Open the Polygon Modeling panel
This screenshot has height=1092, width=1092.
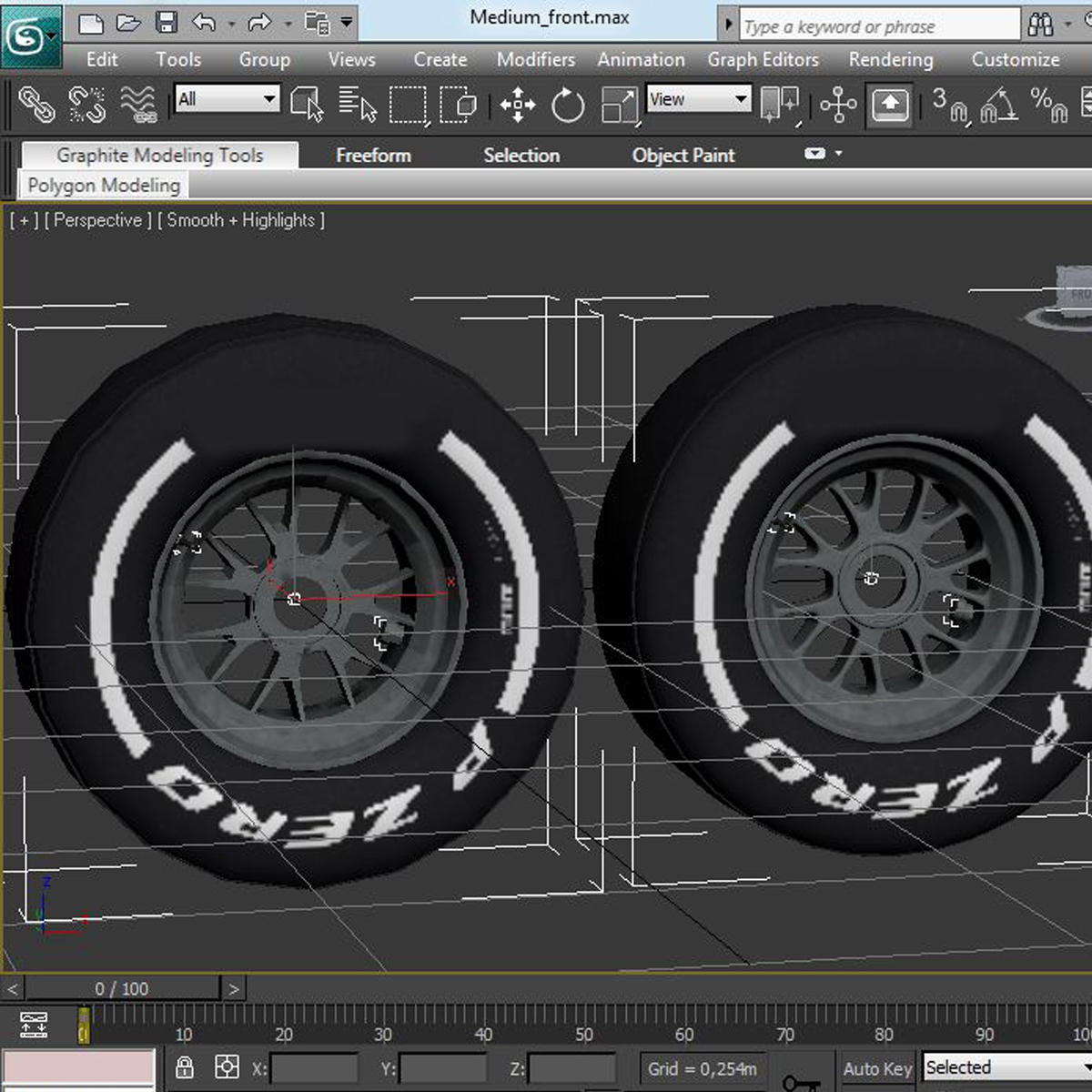[104, 185]
